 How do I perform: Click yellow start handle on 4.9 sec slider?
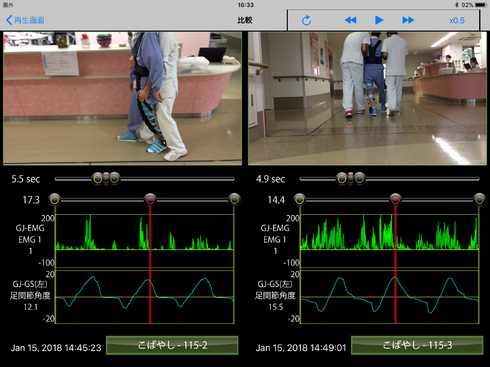(x=342, y=179)
